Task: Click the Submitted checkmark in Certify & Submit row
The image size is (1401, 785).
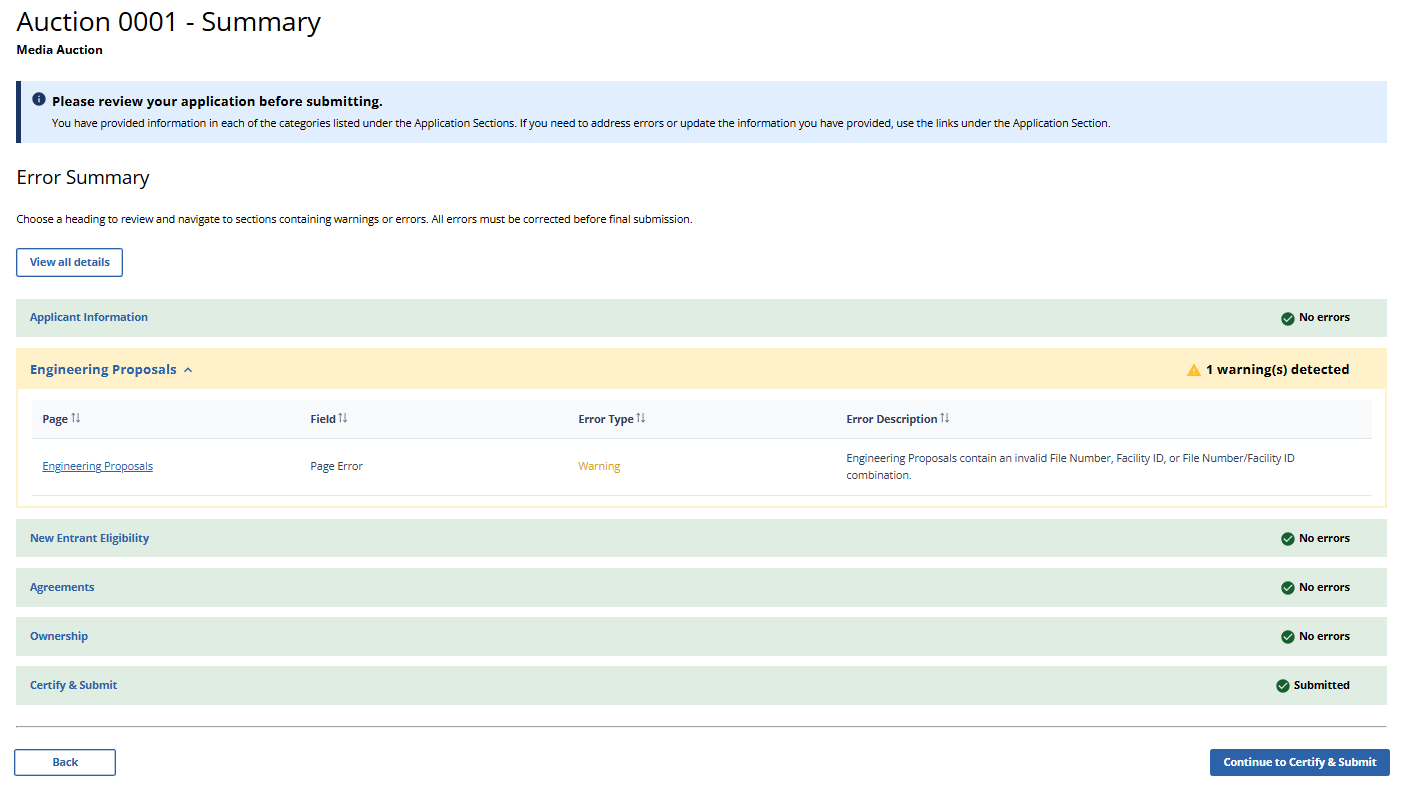Action: [x=1283, y=686]
